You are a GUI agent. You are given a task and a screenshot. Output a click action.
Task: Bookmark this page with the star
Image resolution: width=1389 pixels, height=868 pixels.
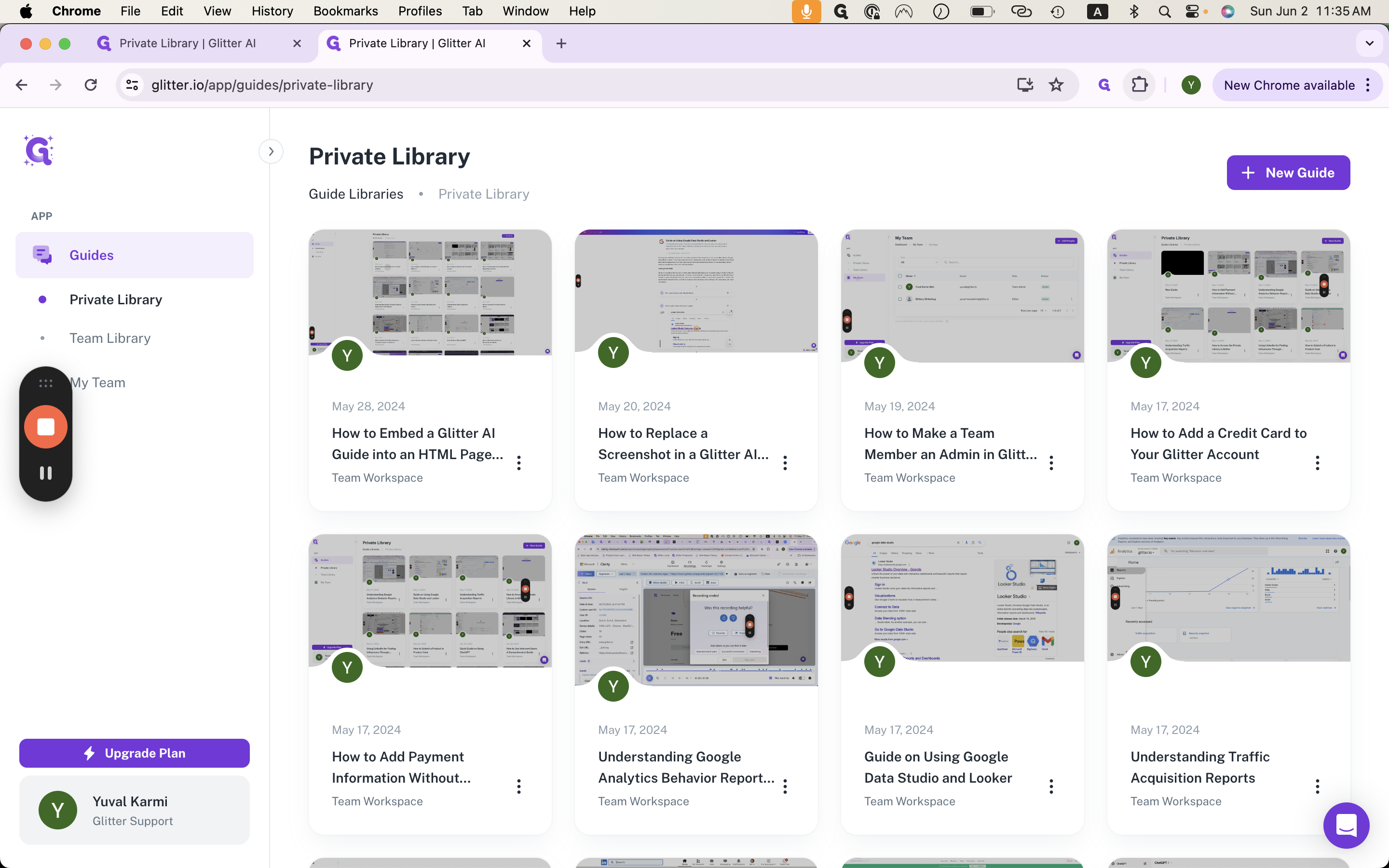click(1056, 85)
